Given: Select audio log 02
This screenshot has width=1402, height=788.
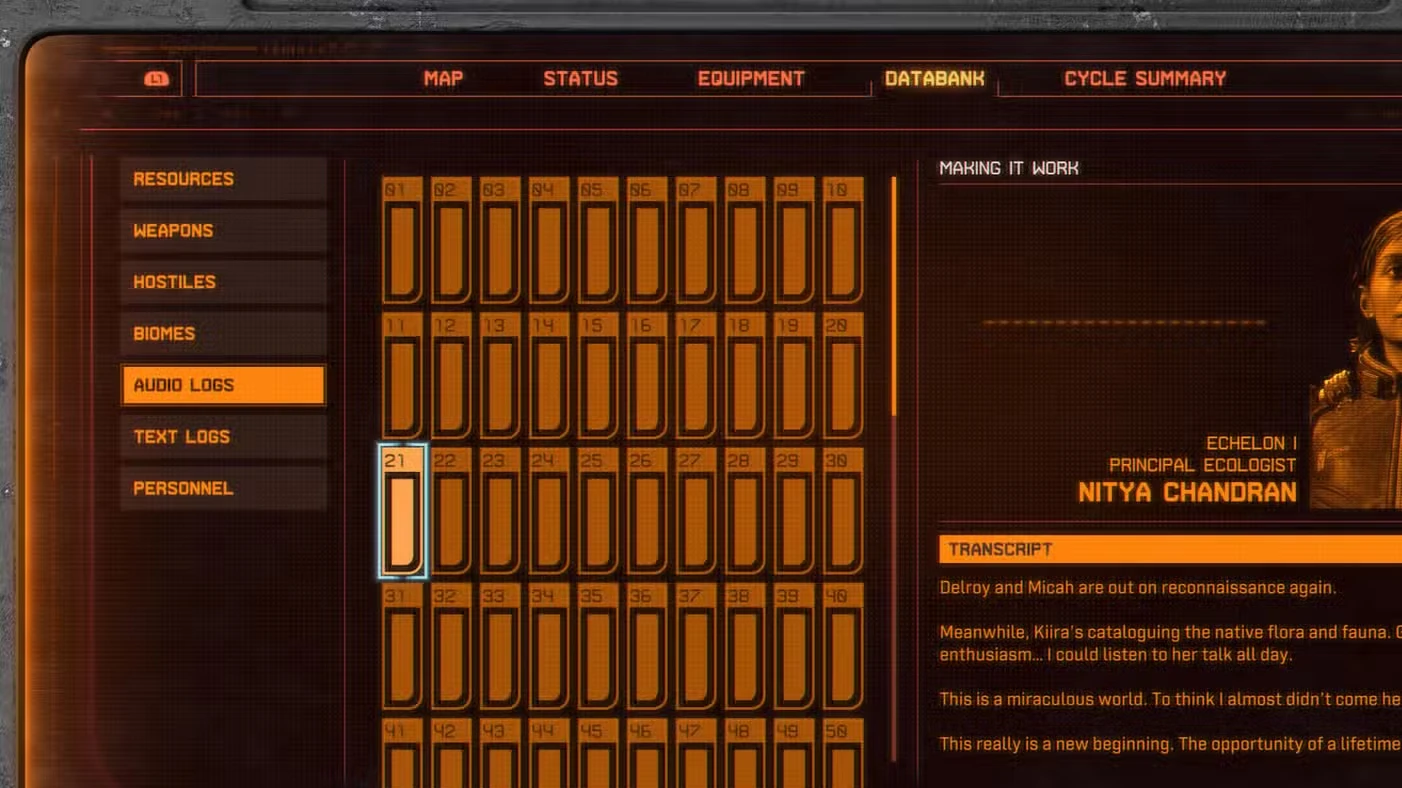Looking at the screenshot, I should [452, 240].
